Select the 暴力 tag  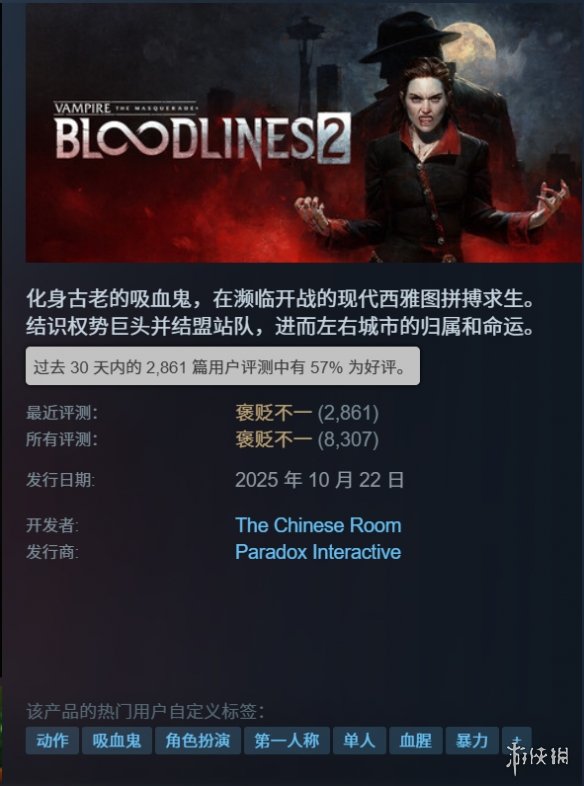(x=472, y=740)
